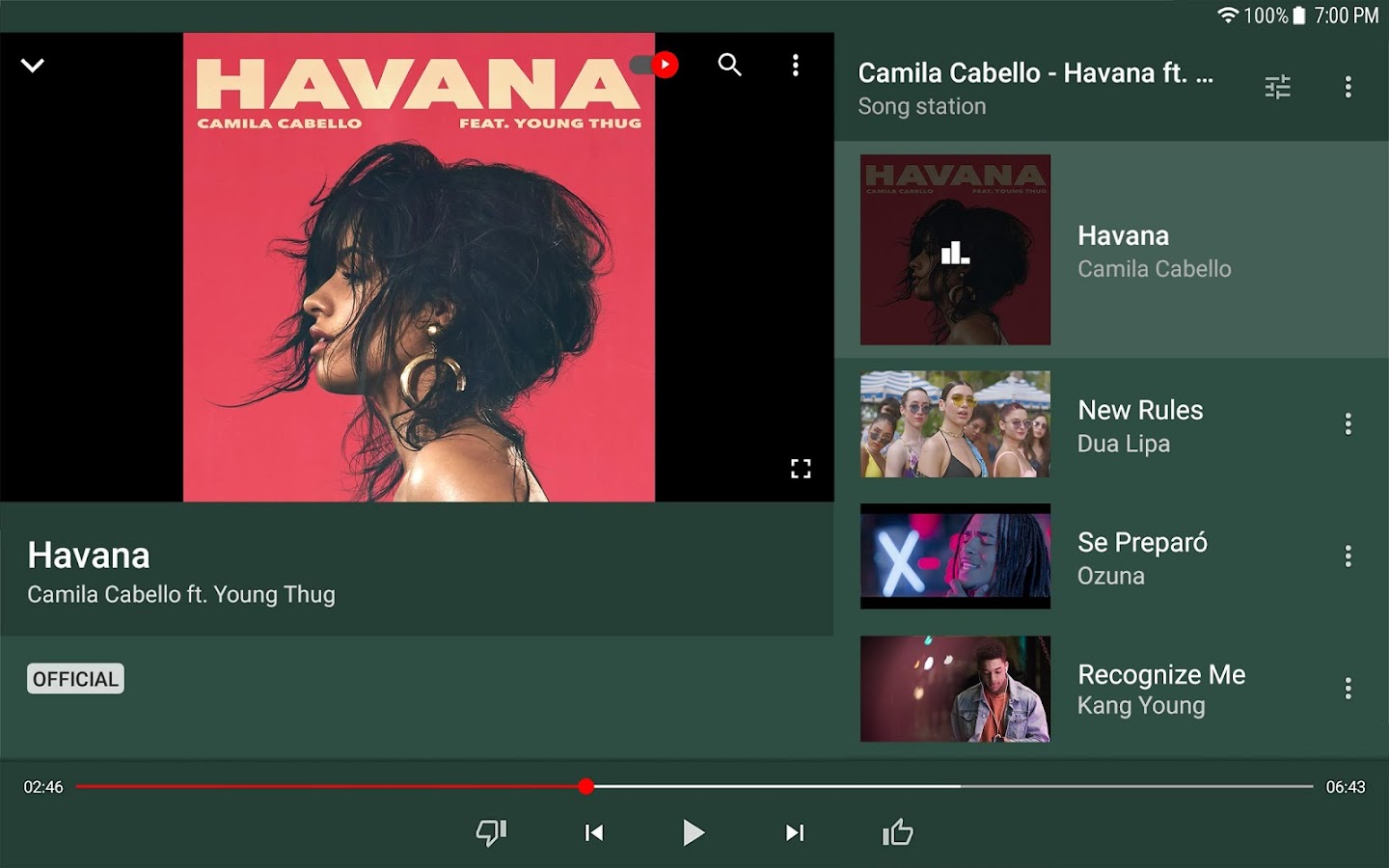Enter fullscreen on the Havana video
Screen dimensions: 1389x868
(x=801, y=469)
